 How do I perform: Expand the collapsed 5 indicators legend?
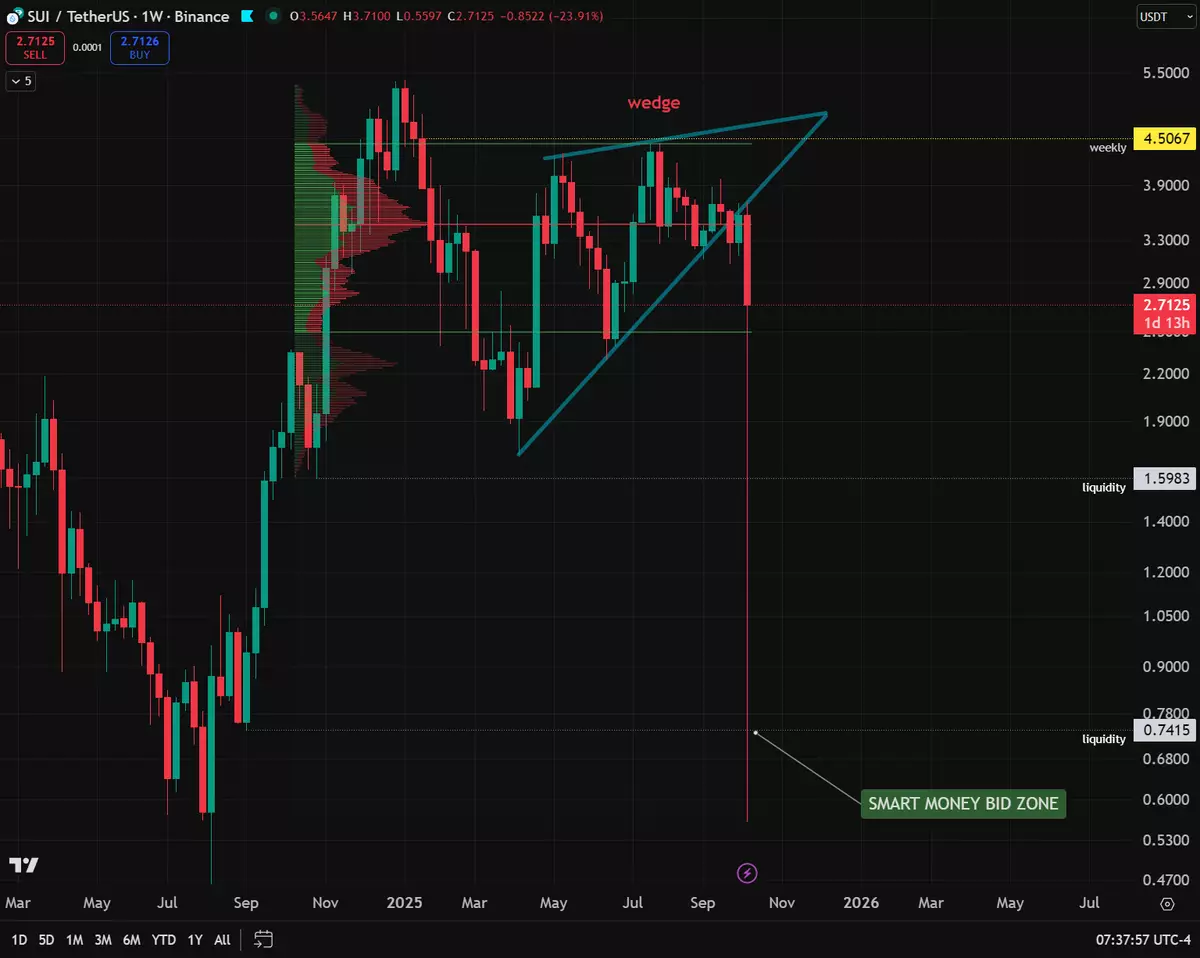click(21, 81)
